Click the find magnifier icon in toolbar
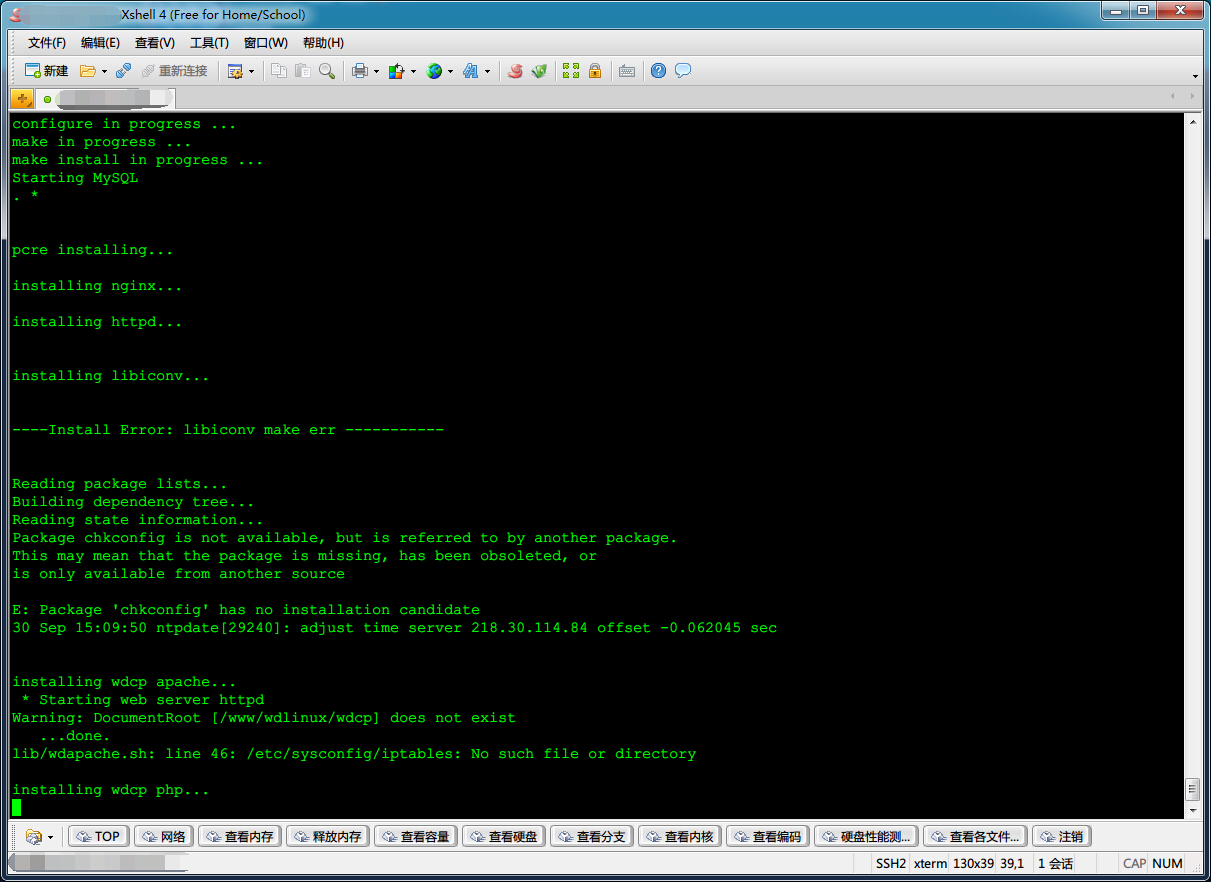Viewport: 1211px width, 882px height. [x=327, y=71]
